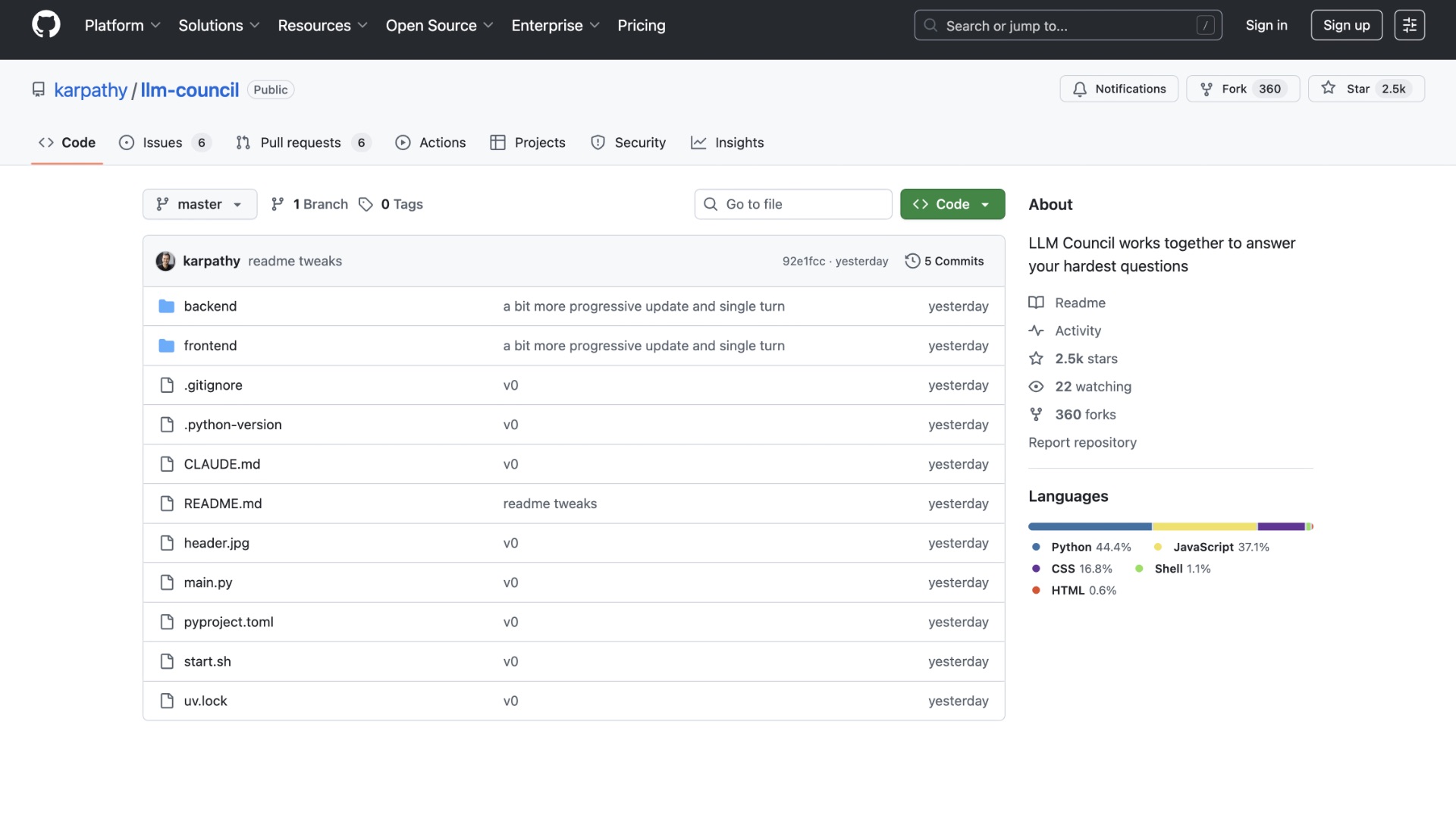Open the README.md file link
This screenshot has height=819, width=1456.
222,504
